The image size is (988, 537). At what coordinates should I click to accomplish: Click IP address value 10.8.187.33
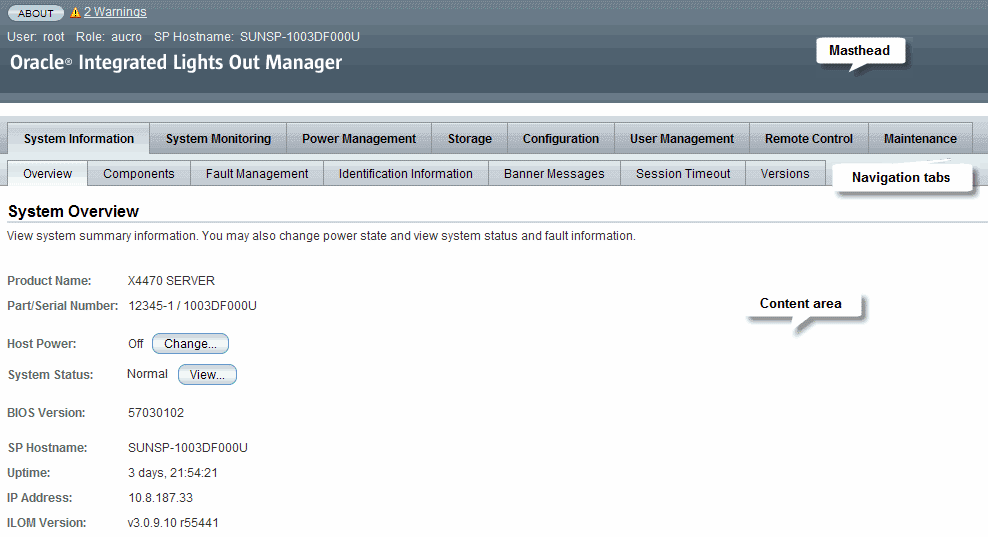click(x=161, y=498)
